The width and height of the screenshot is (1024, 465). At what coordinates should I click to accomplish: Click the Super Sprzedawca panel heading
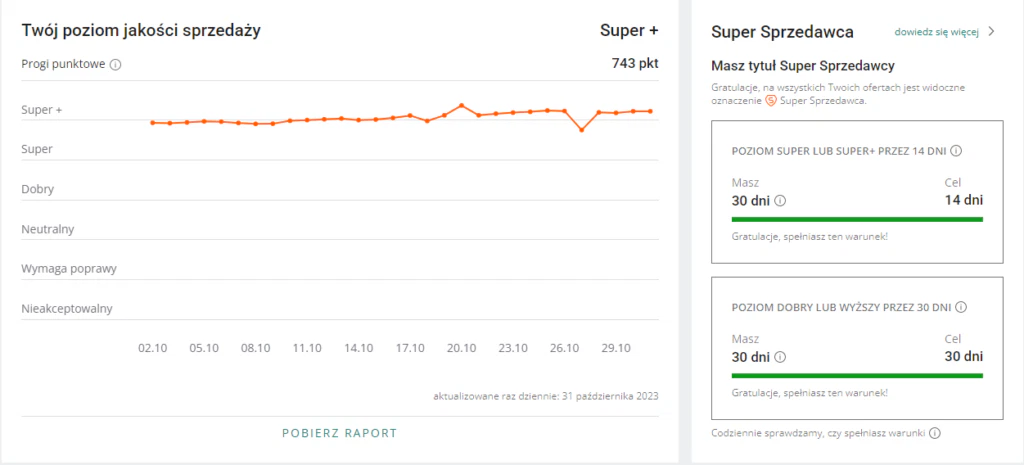[x=782, y=31]
